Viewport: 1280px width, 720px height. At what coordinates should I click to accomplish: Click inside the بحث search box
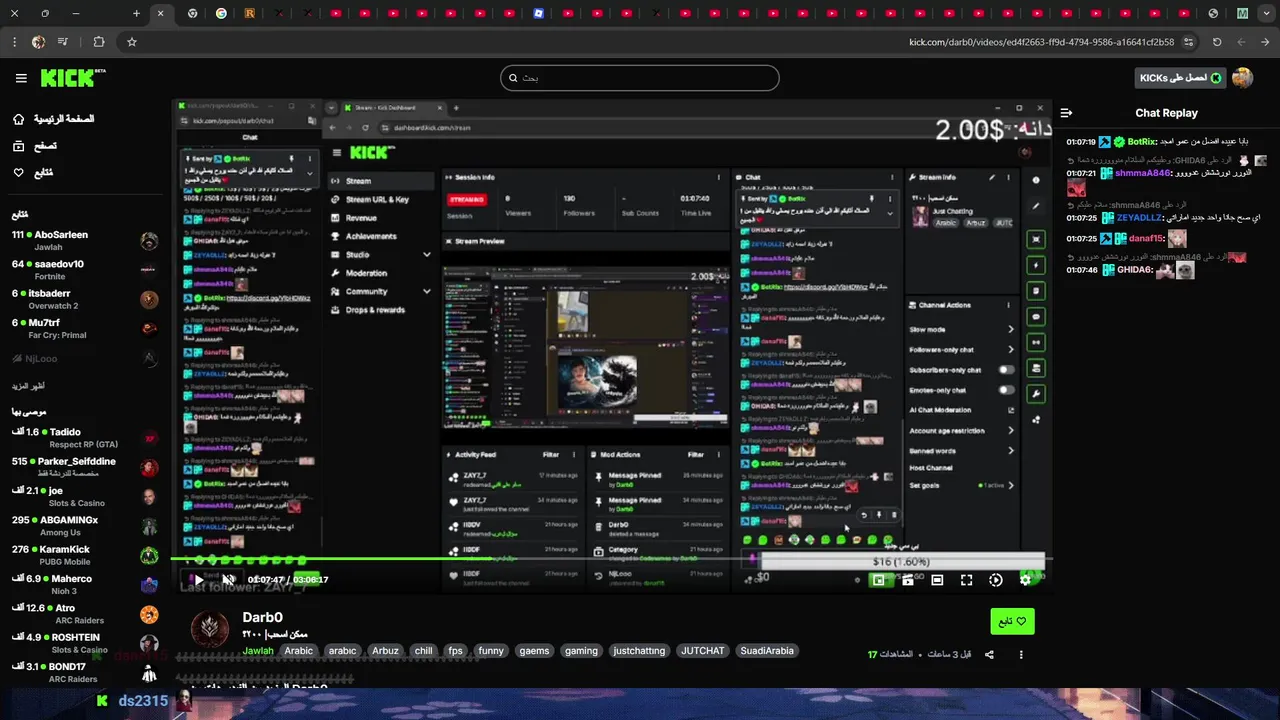click(640, 78)
